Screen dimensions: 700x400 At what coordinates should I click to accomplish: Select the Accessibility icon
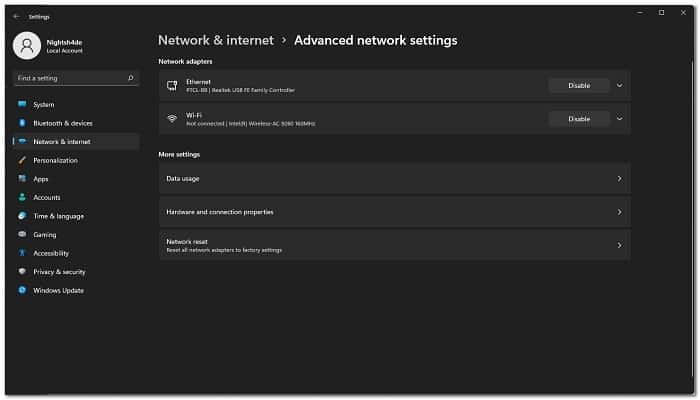click(x=22, y=253)
